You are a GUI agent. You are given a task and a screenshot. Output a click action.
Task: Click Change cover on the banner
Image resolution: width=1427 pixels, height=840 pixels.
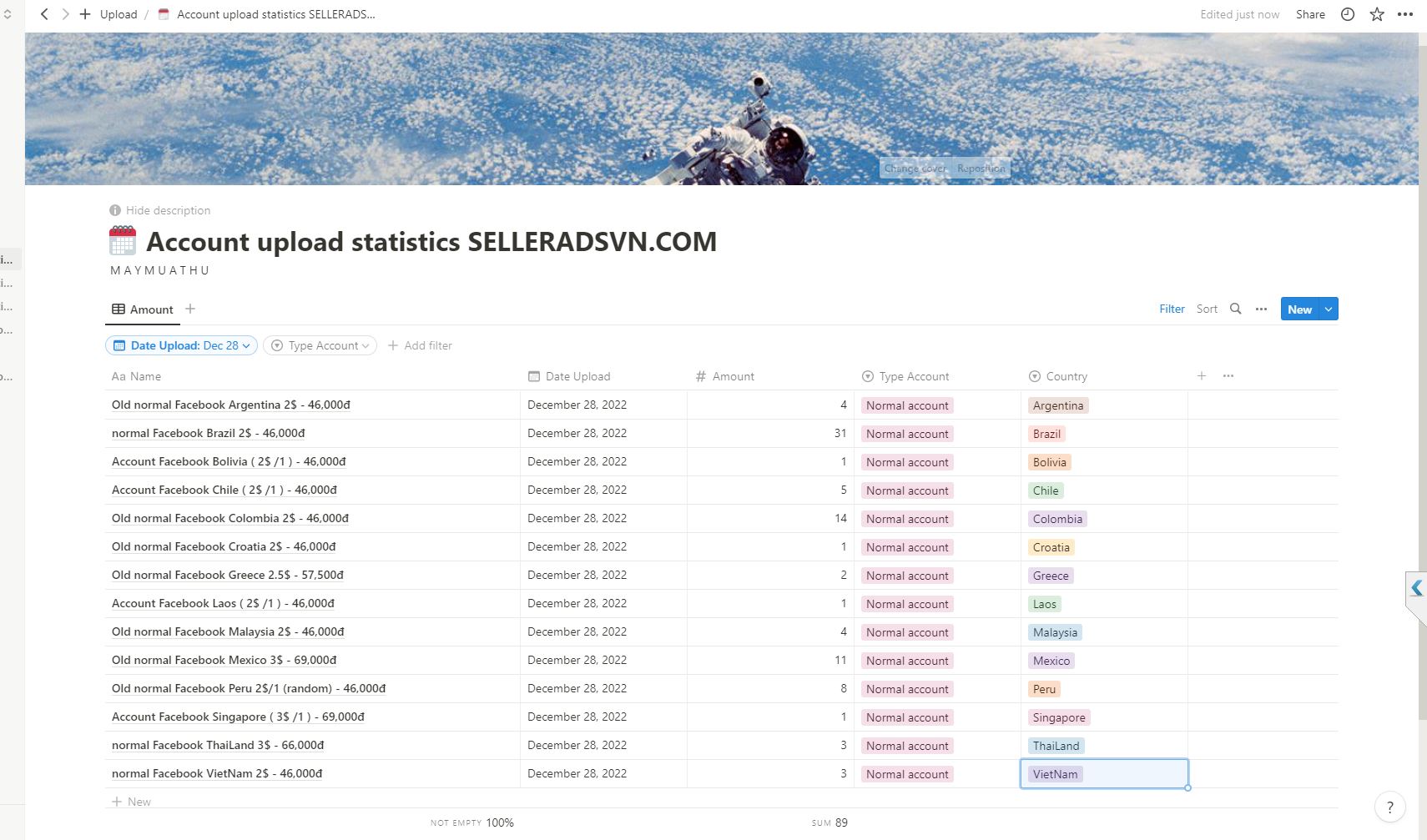(x=915, y=168)
